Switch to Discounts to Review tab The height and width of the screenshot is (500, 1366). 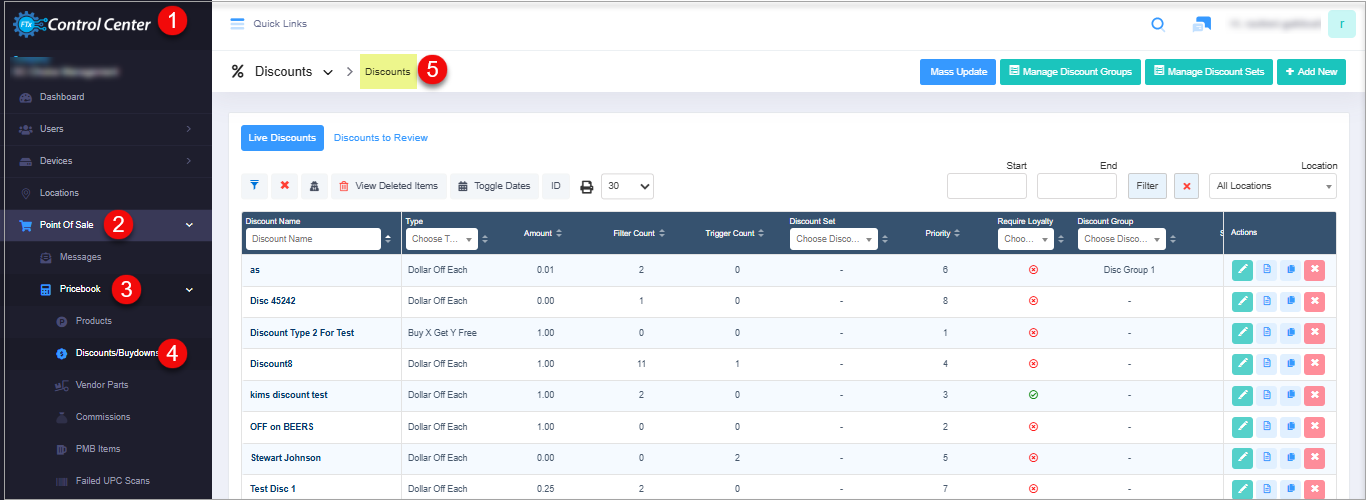(x=380, y=138)
